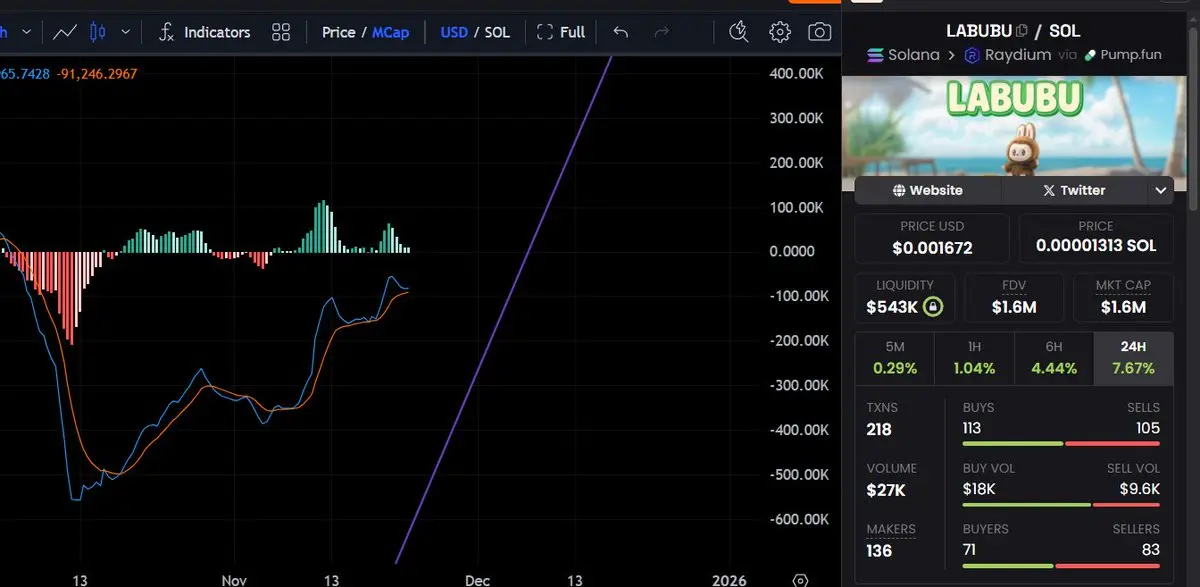Open the chart layout grid icon

click(281, 32)
